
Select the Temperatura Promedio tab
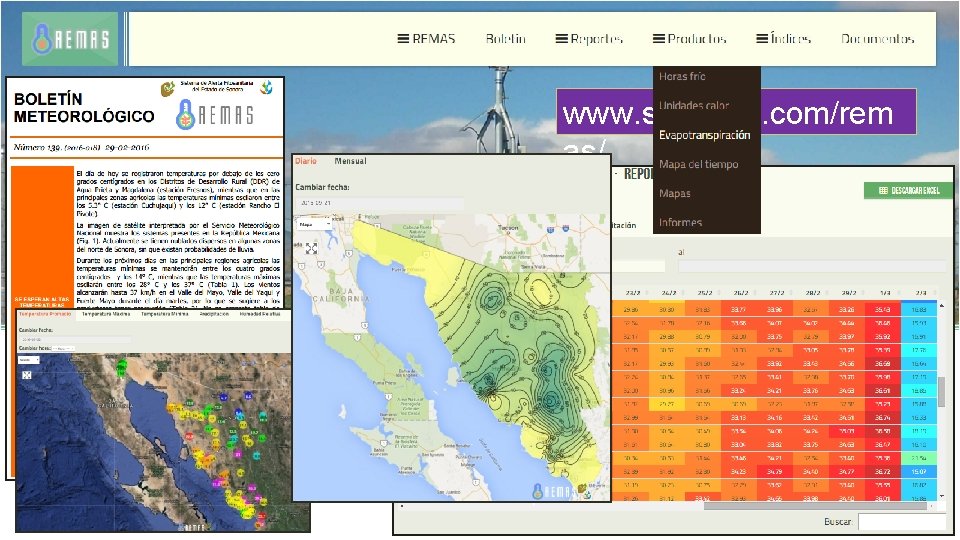click(45, 314)
